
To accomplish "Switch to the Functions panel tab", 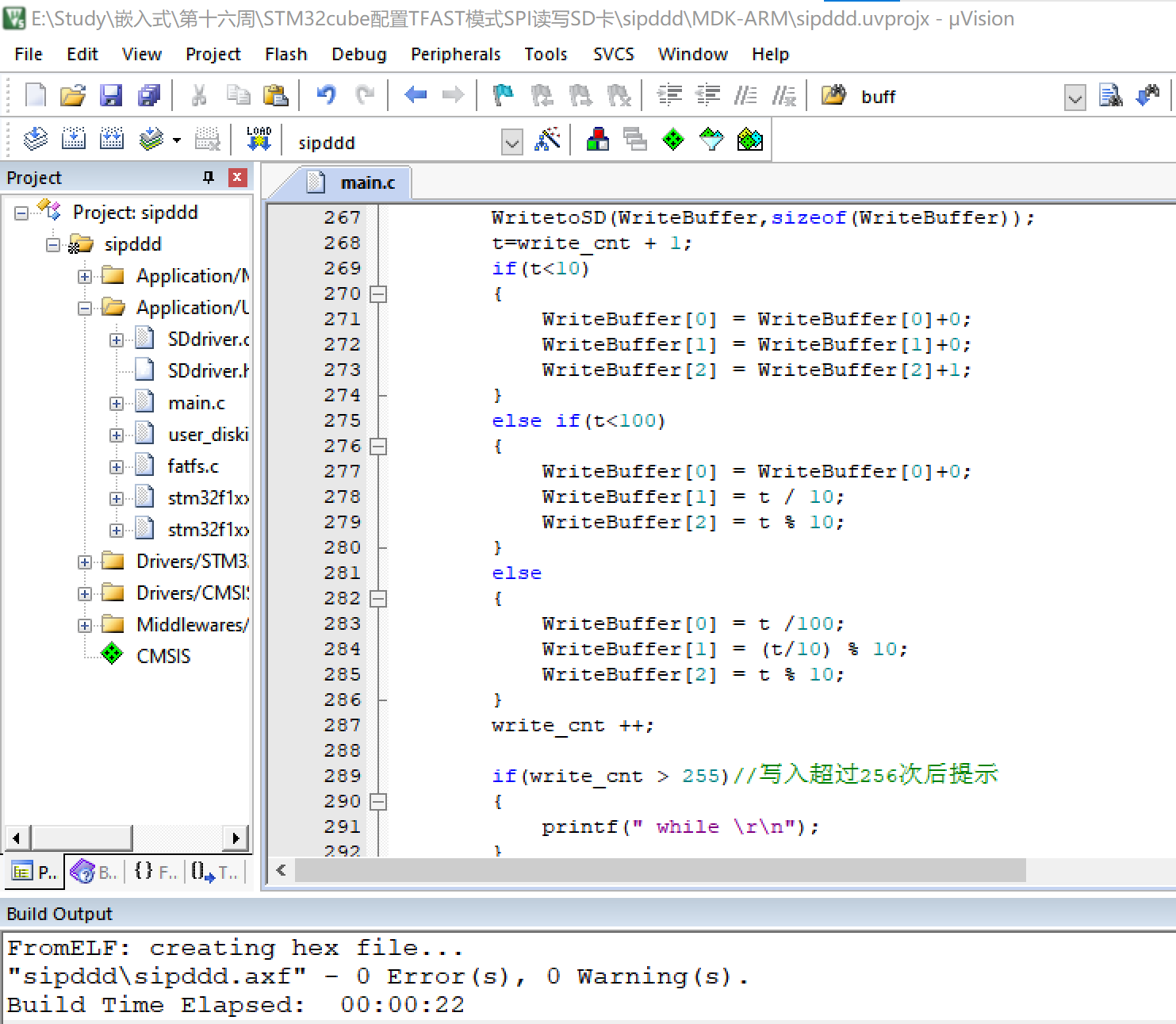I will [x=154, y=873].
